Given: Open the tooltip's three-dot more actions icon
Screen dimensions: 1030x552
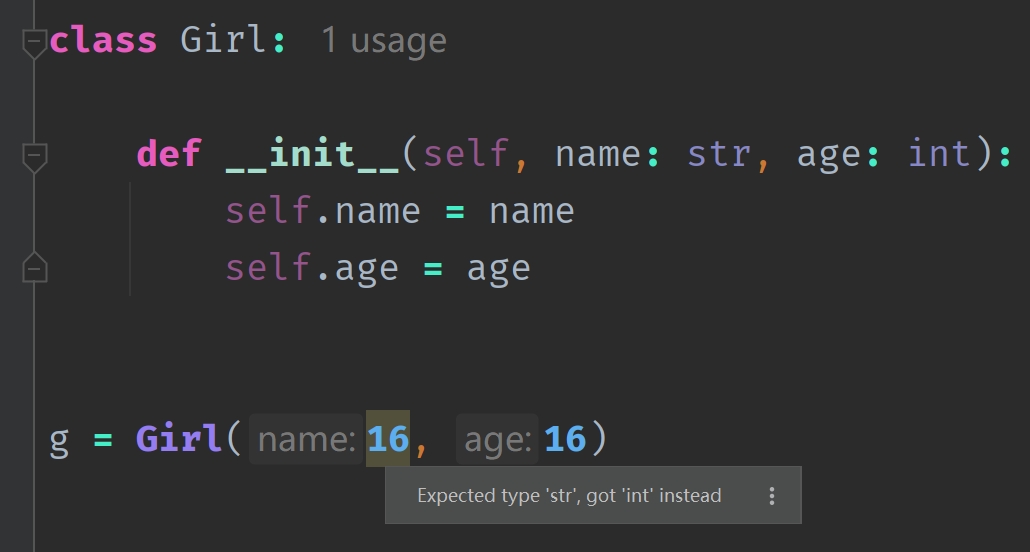Looking at the screenshot, I should coord(772,496).
